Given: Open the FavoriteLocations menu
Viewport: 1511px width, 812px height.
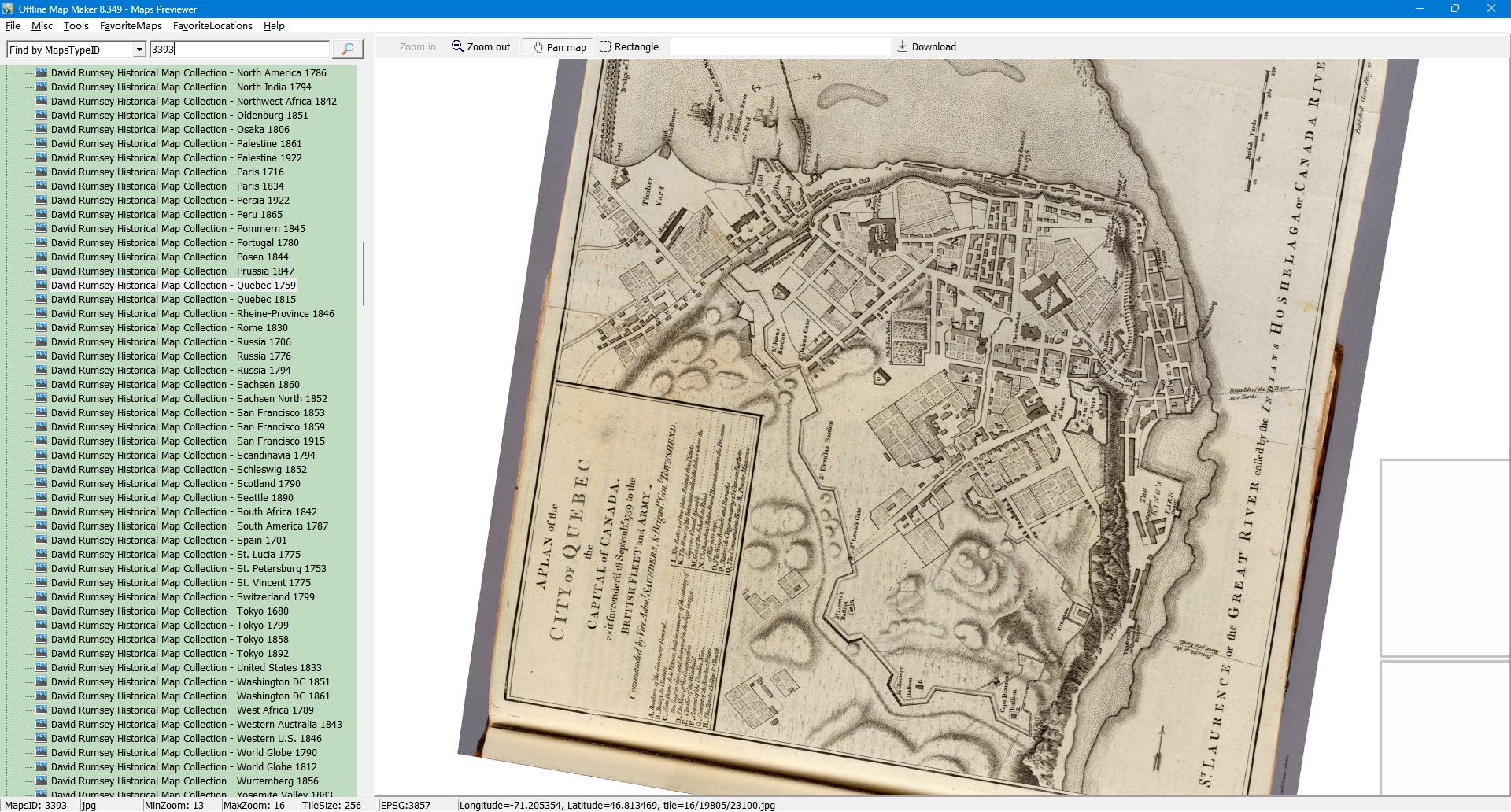Looking at the screenshot, I should pos(212,26).
